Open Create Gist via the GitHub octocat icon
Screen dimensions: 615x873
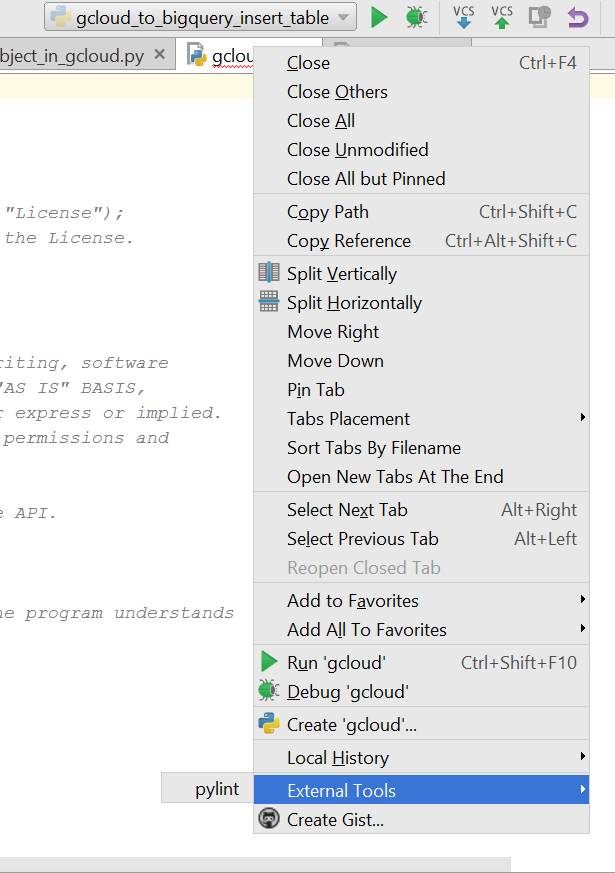pos(269,819)
